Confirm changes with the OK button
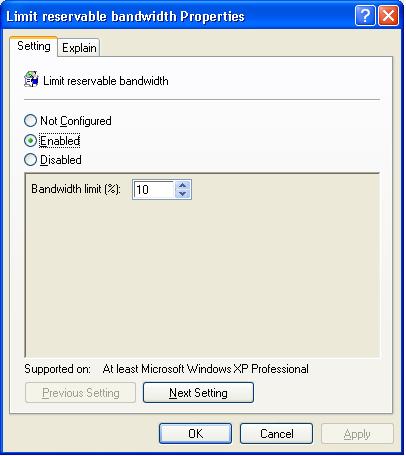Image resolution: width=406 pixels, height=456 pixels. (x=195, y=434)
